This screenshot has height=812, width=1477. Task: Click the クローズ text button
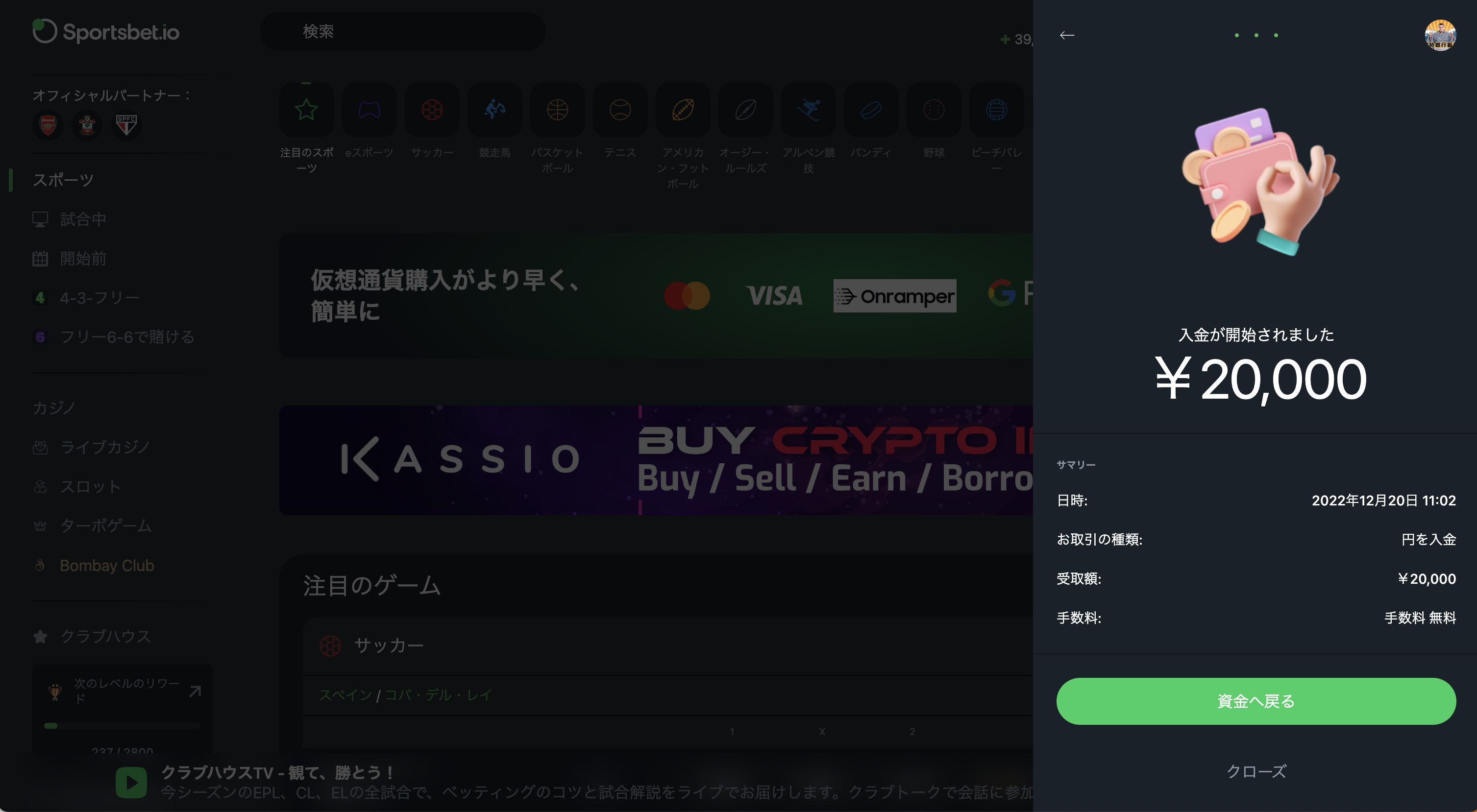pos(1255,771)
